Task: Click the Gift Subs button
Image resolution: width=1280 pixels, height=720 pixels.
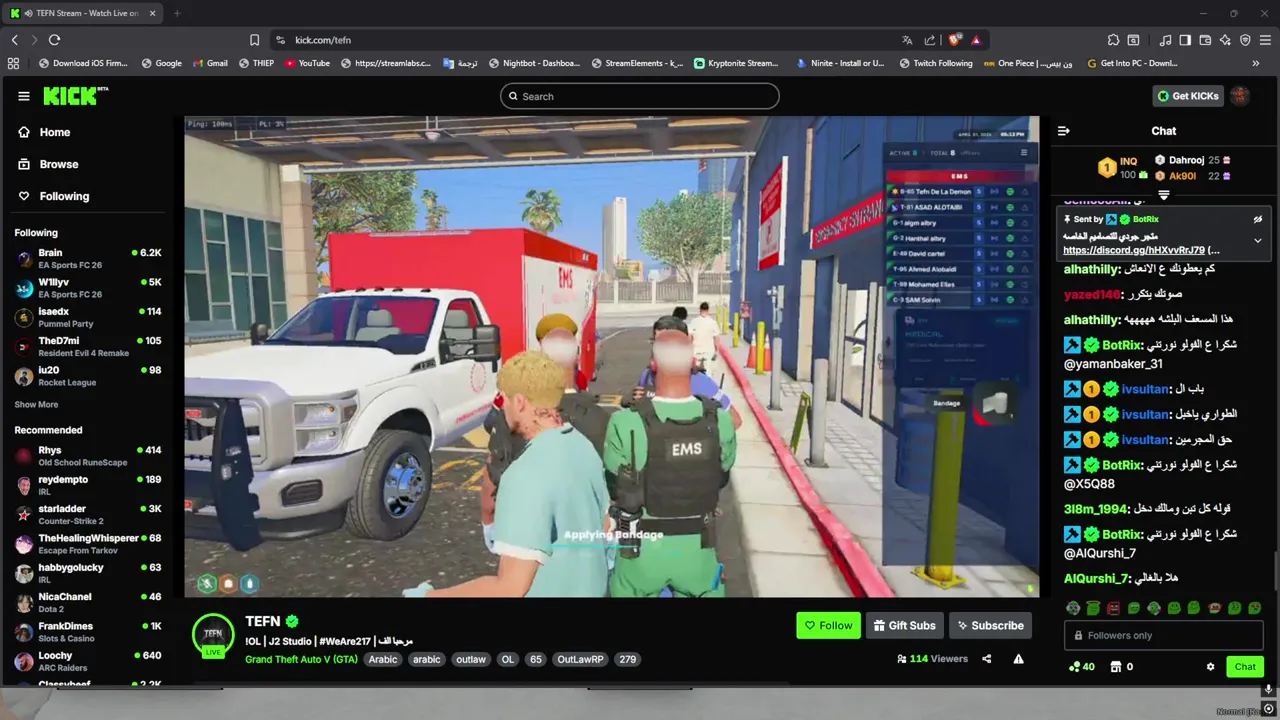Action: (x=905, y=626)
